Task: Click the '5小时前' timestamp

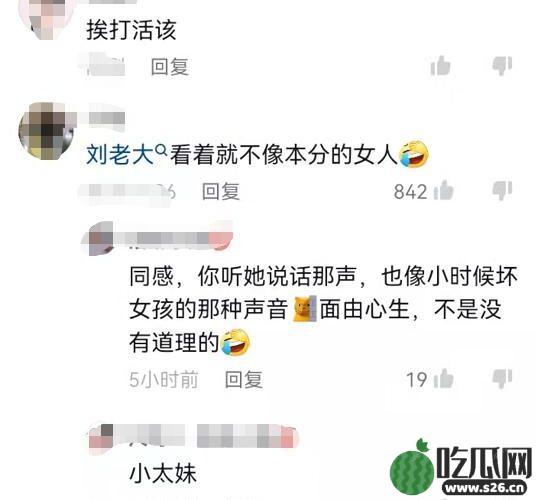Action: (164, 379)
